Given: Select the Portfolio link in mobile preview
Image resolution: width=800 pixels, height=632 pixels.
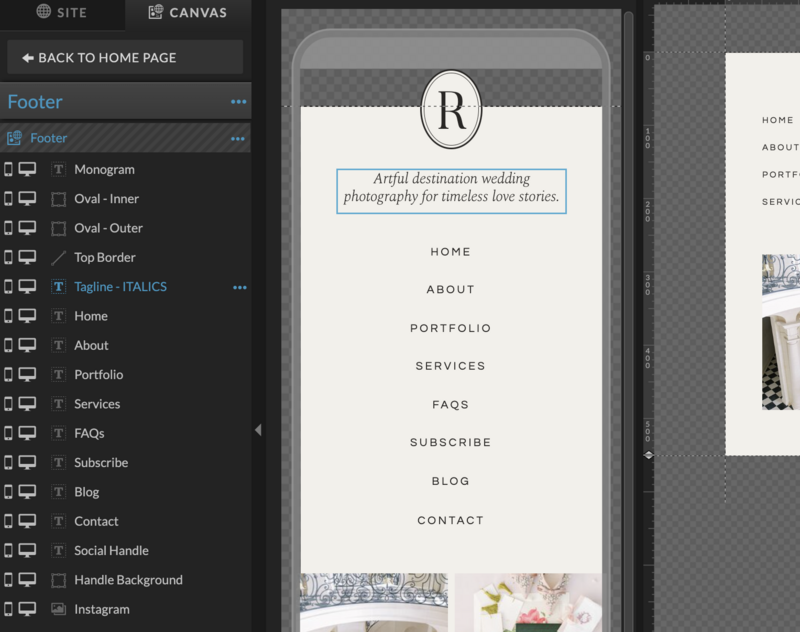Looking at the screenshot, I should click(x=451, y=328).
